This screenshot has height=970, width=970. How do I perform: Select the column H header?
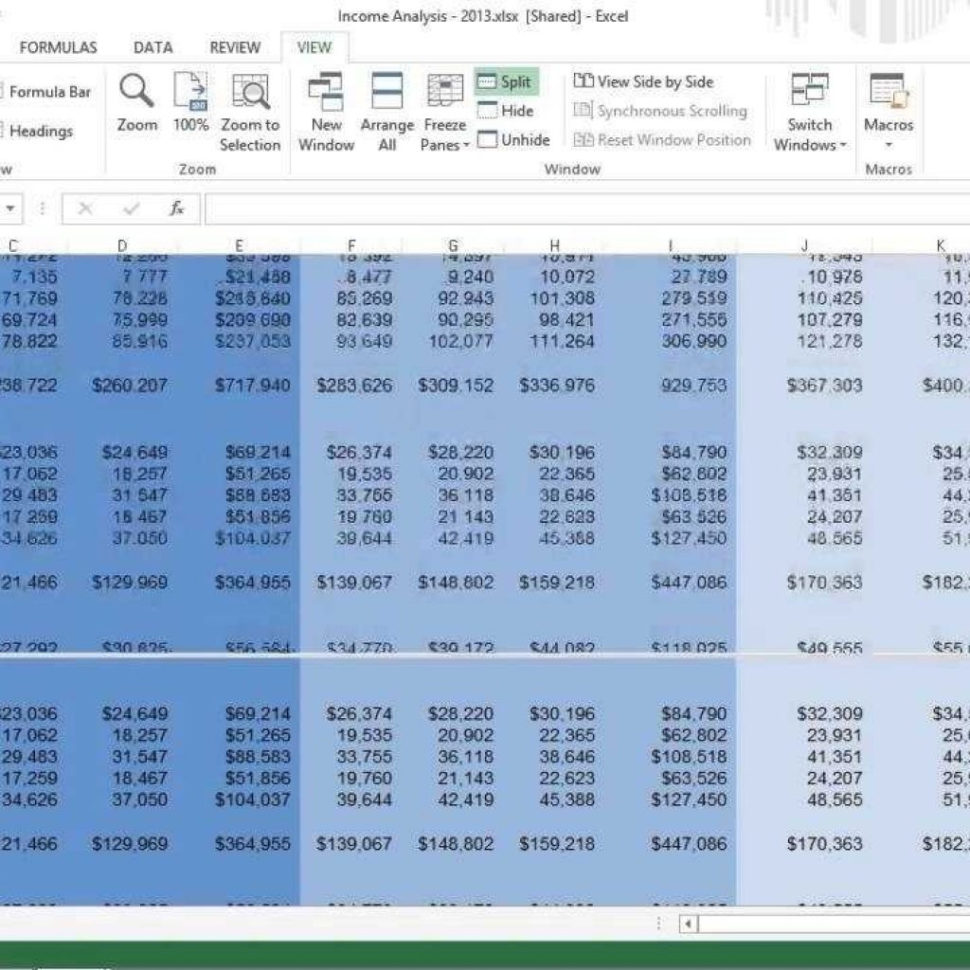pyautogui.click(x=554, y=245)
